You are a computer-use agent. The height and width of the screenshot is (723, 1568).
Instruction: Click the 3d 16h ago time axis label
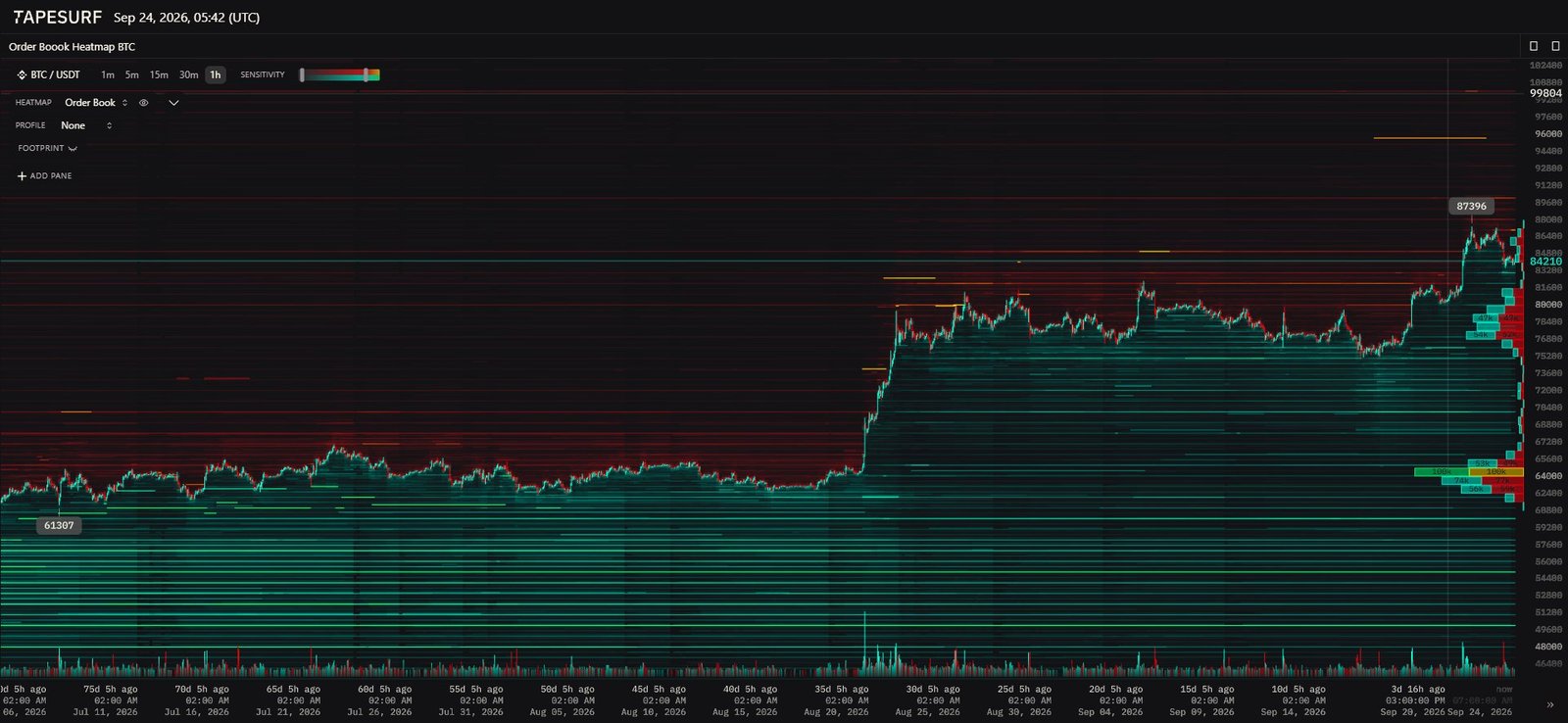tap(1418, 690)
